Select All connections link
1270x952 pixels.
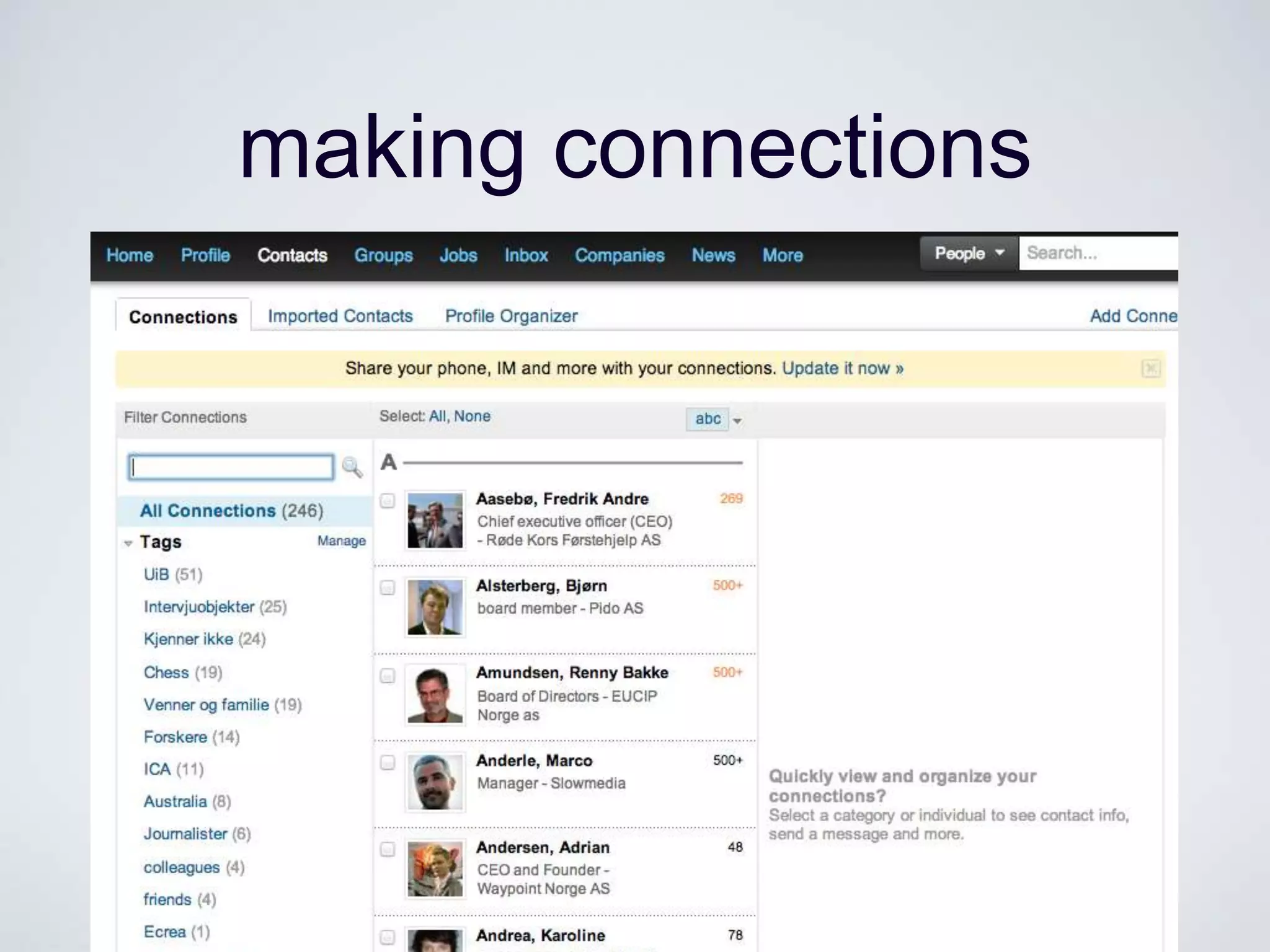(437, 416)
